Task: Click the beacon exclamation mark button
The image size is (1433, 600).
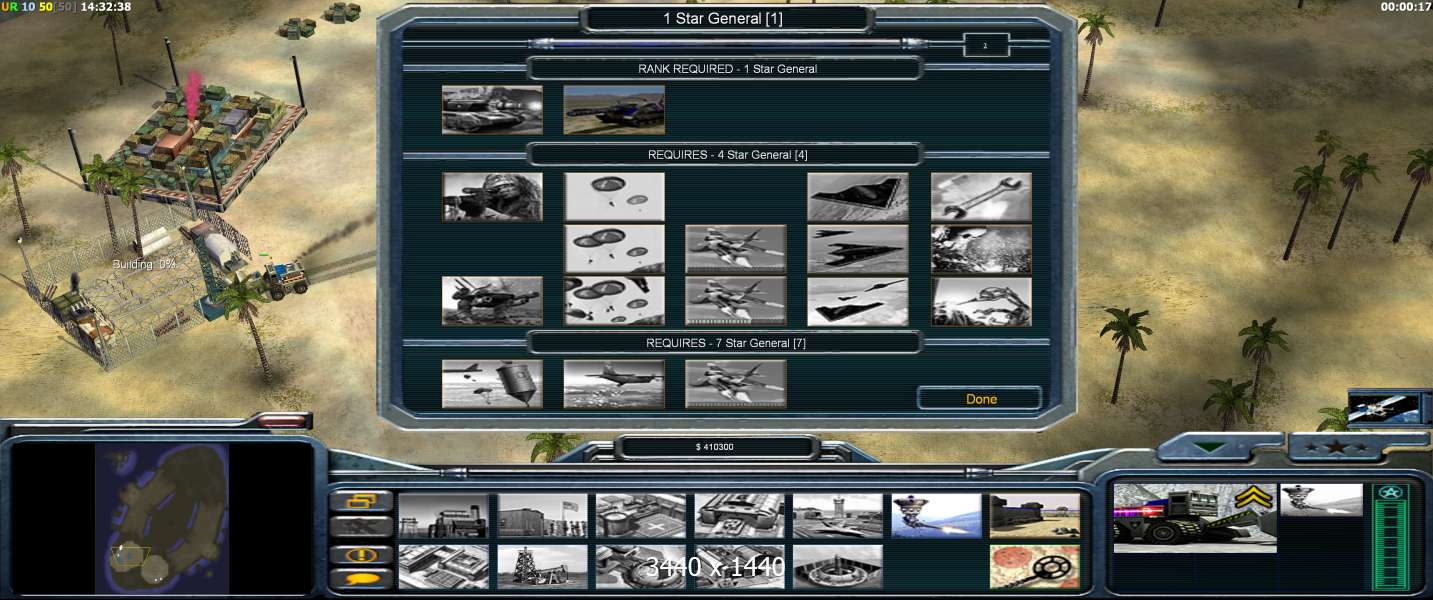Action: (361, 553)
